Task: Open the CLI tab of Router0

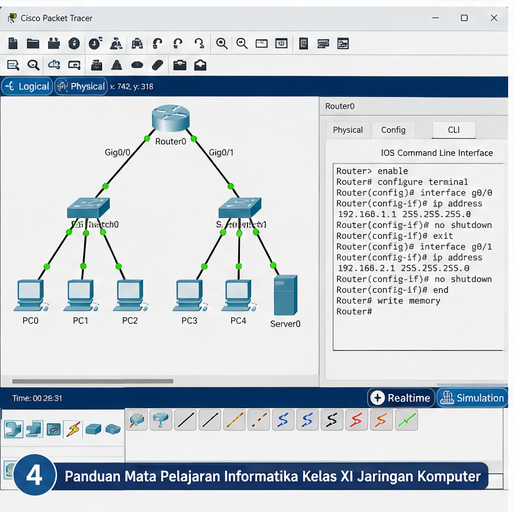Action: 454,130
